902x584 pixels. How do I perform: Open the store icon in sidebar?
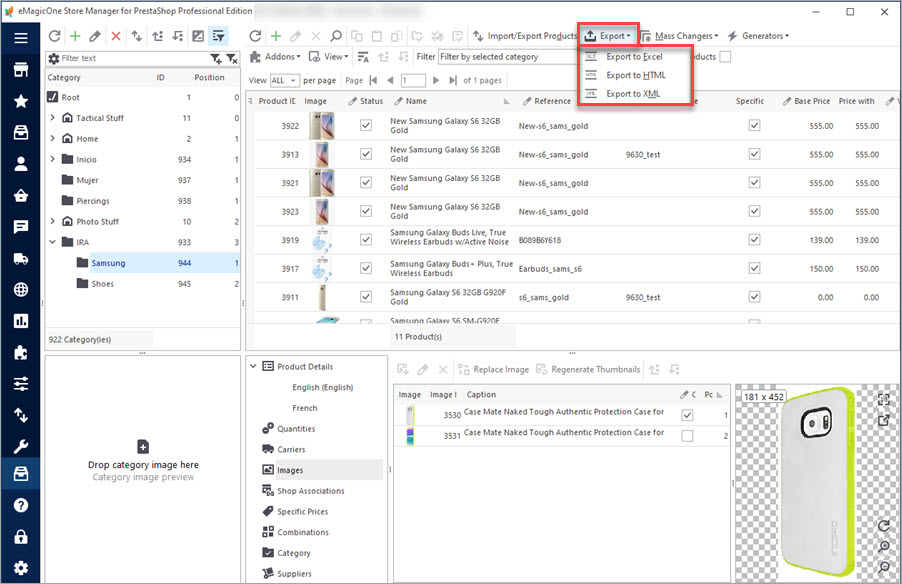pos(21,70)
